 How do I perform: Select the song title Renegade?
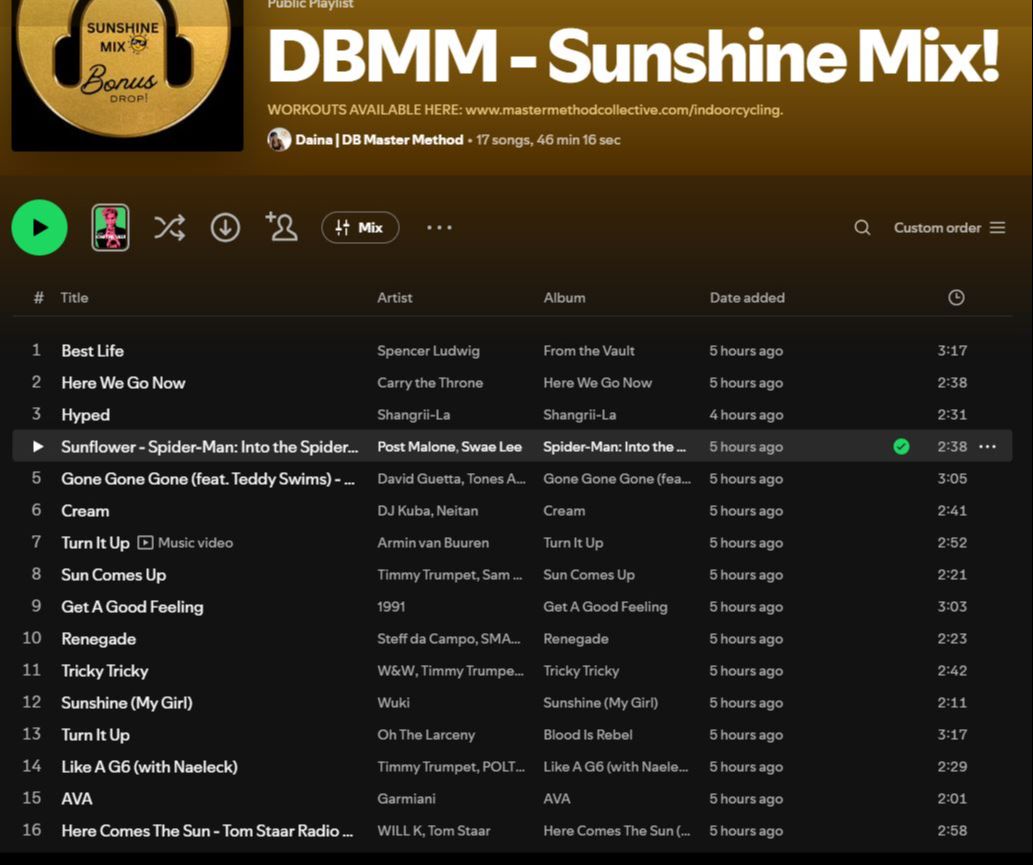(99, 639)
